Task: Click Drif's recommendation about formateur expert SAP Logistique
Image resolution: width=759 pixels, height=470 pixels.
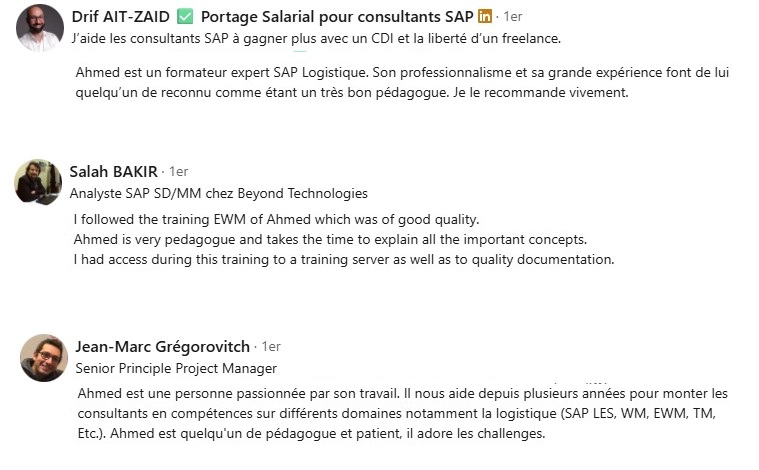Action: 362,82
